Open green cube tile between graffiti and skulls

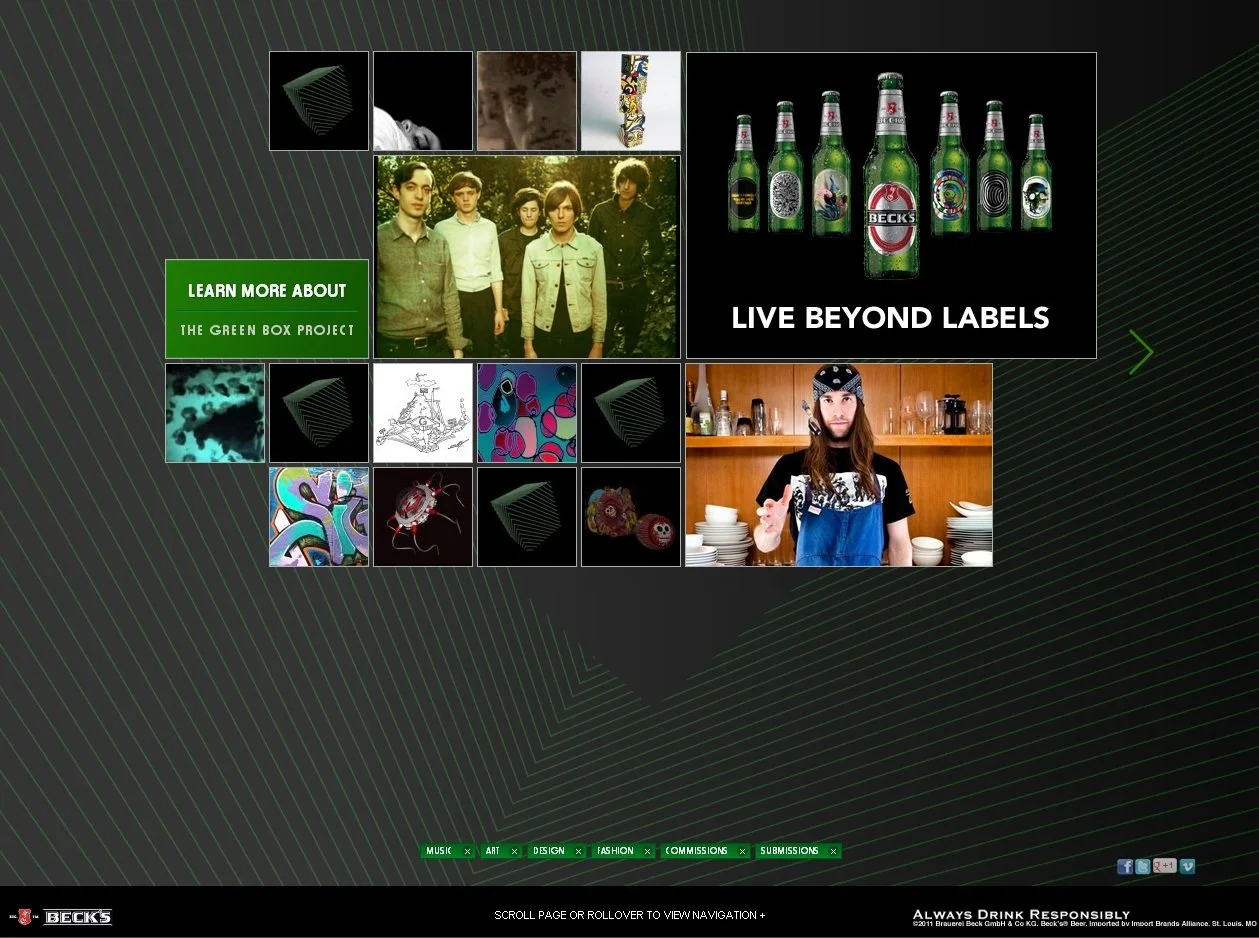527,517
